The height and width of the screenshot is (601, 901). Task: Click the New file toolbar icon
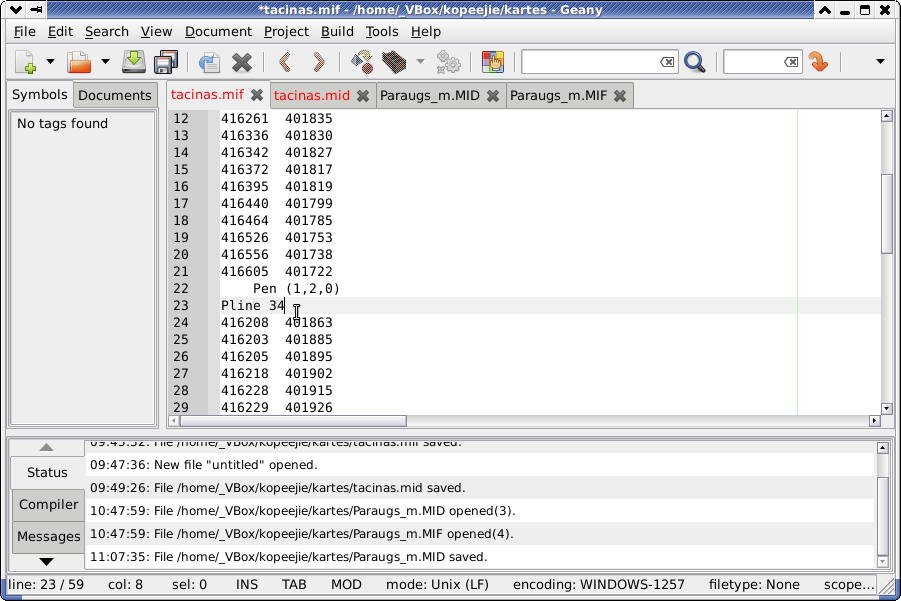click(x=26, y=61)
